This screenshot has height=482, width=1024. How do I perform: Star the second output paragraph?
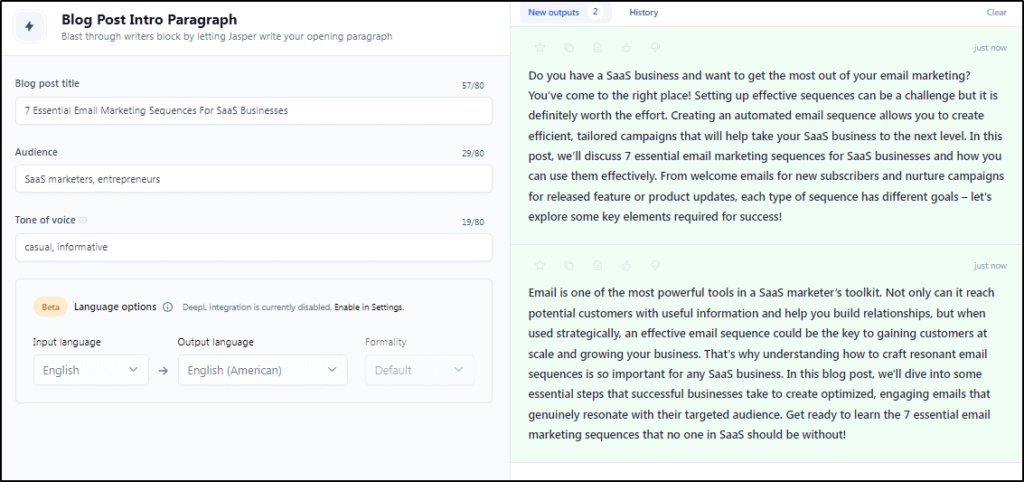[540, 265]
